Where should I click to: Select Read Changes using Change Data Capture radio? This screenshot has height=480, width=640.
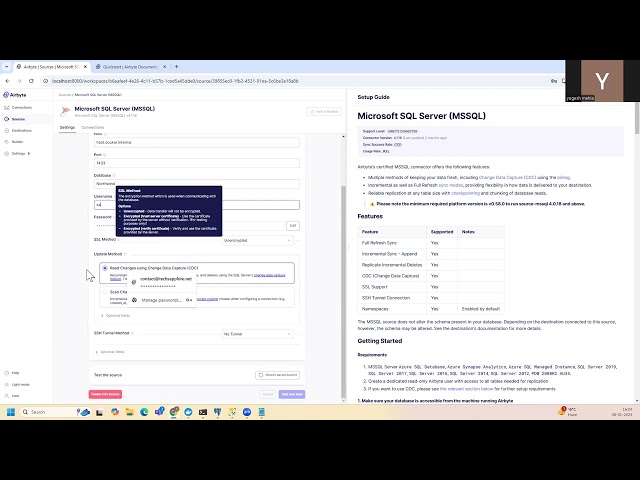tap(105, 268)
